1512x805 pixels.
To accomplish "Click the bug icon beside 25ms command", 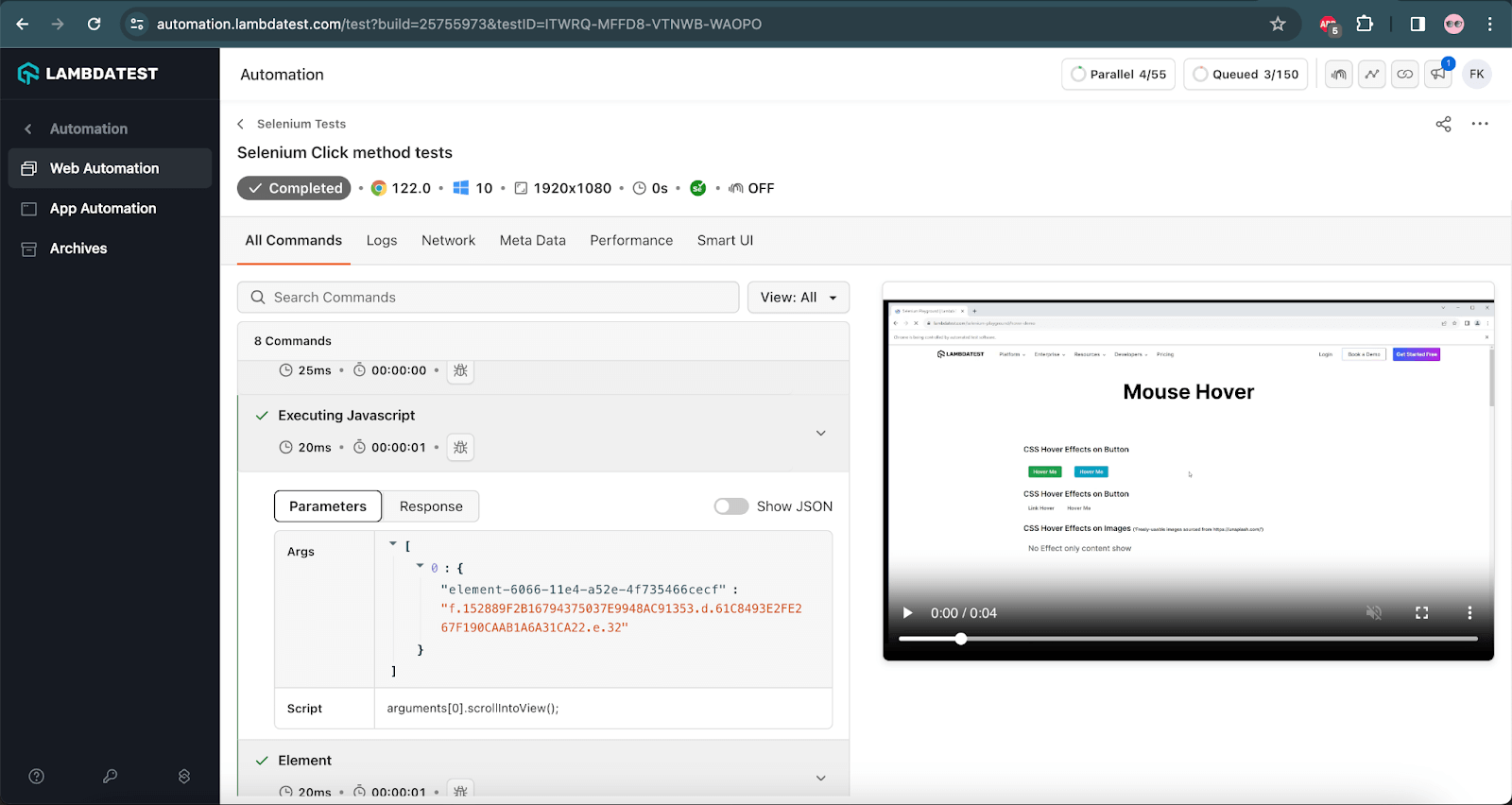I will (x=460, y=370).
